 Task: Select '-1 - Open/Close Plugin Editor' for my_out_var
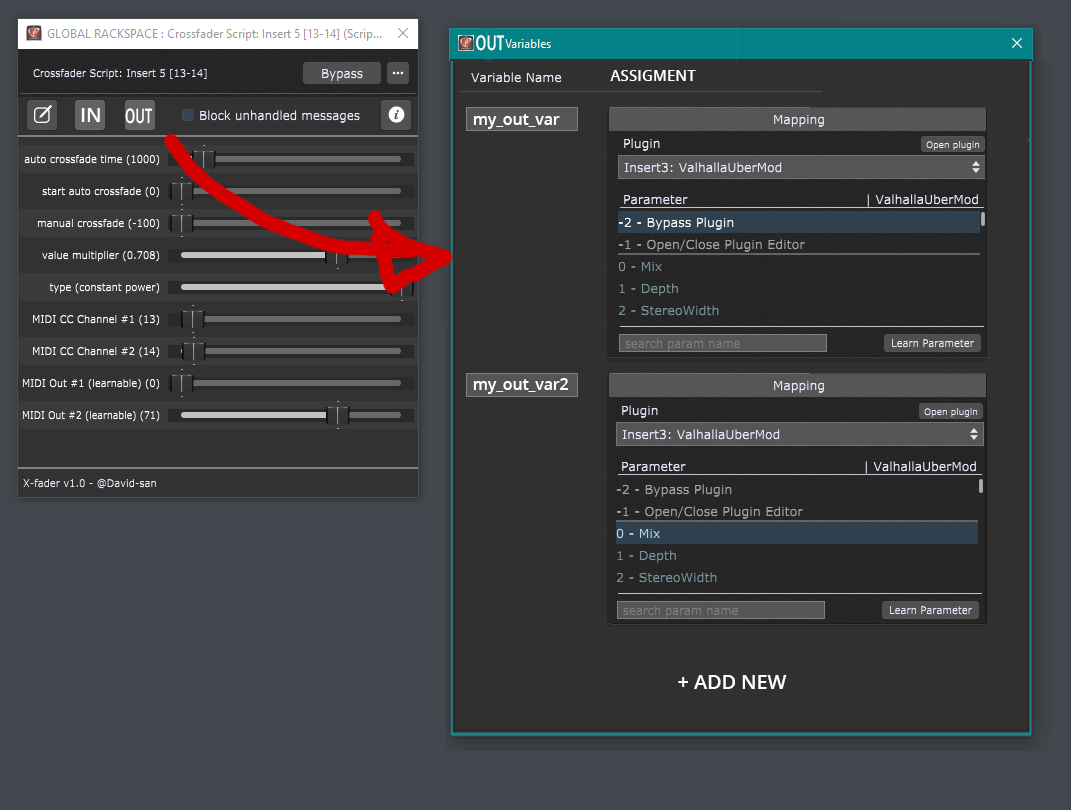pos(798,245)
